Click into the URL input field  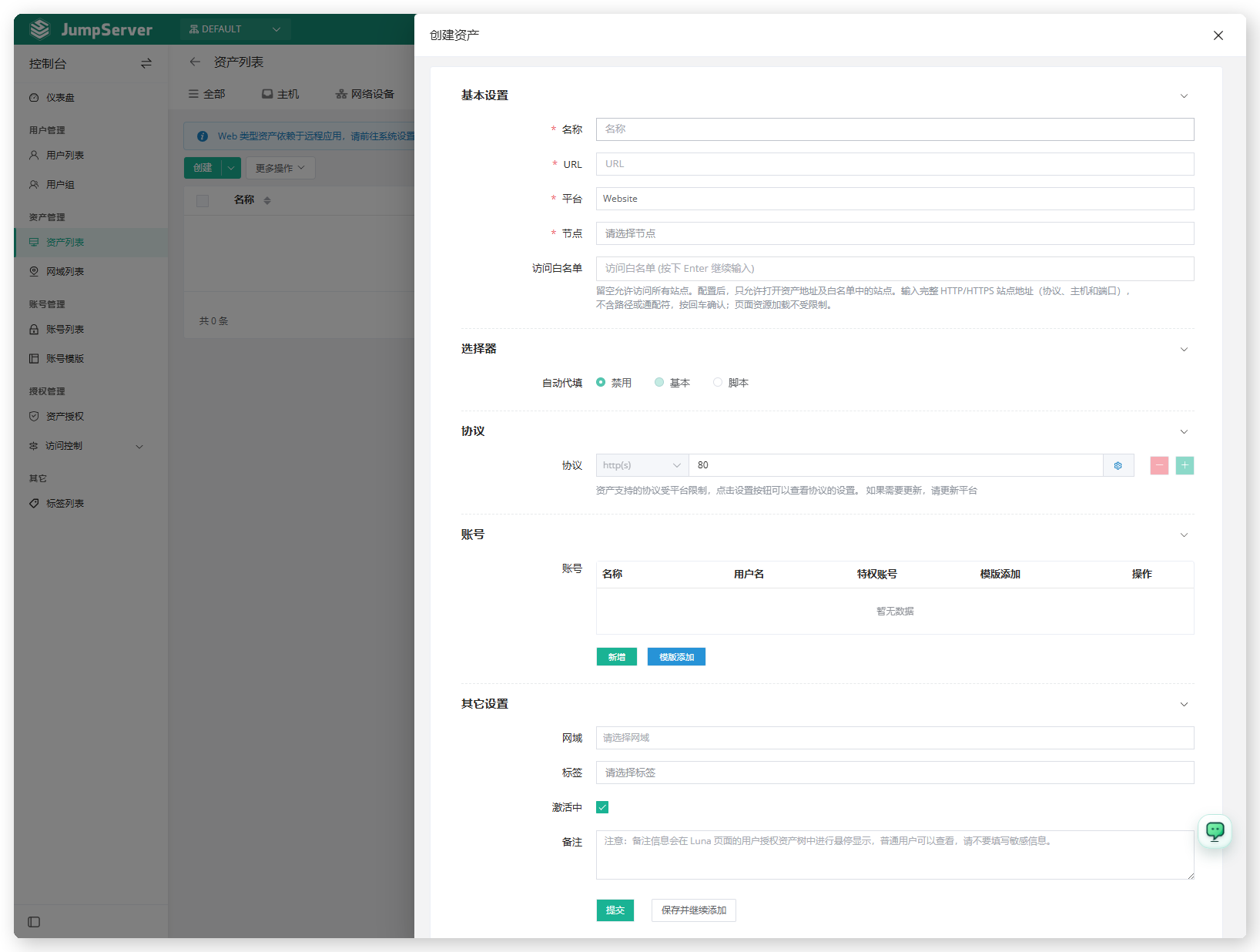tap(895, 164)
